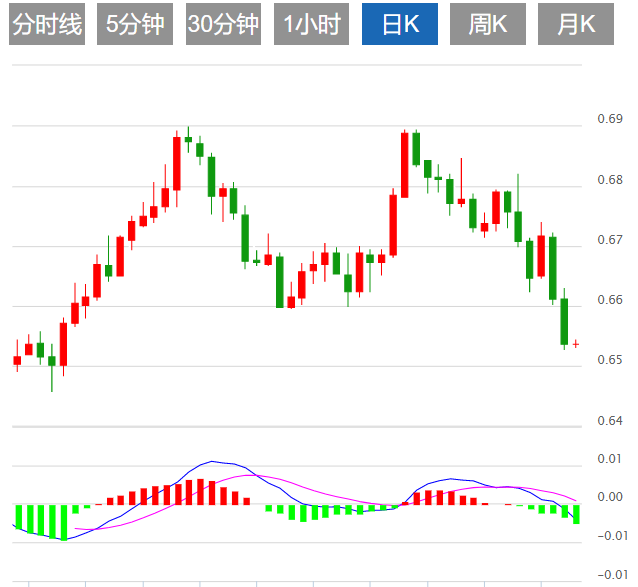Image resolution: width=638 pixels, height=587 pixels.
Task: Click the 0.69 price axis label
Action: pyautogui.click(x=610, y=119)
